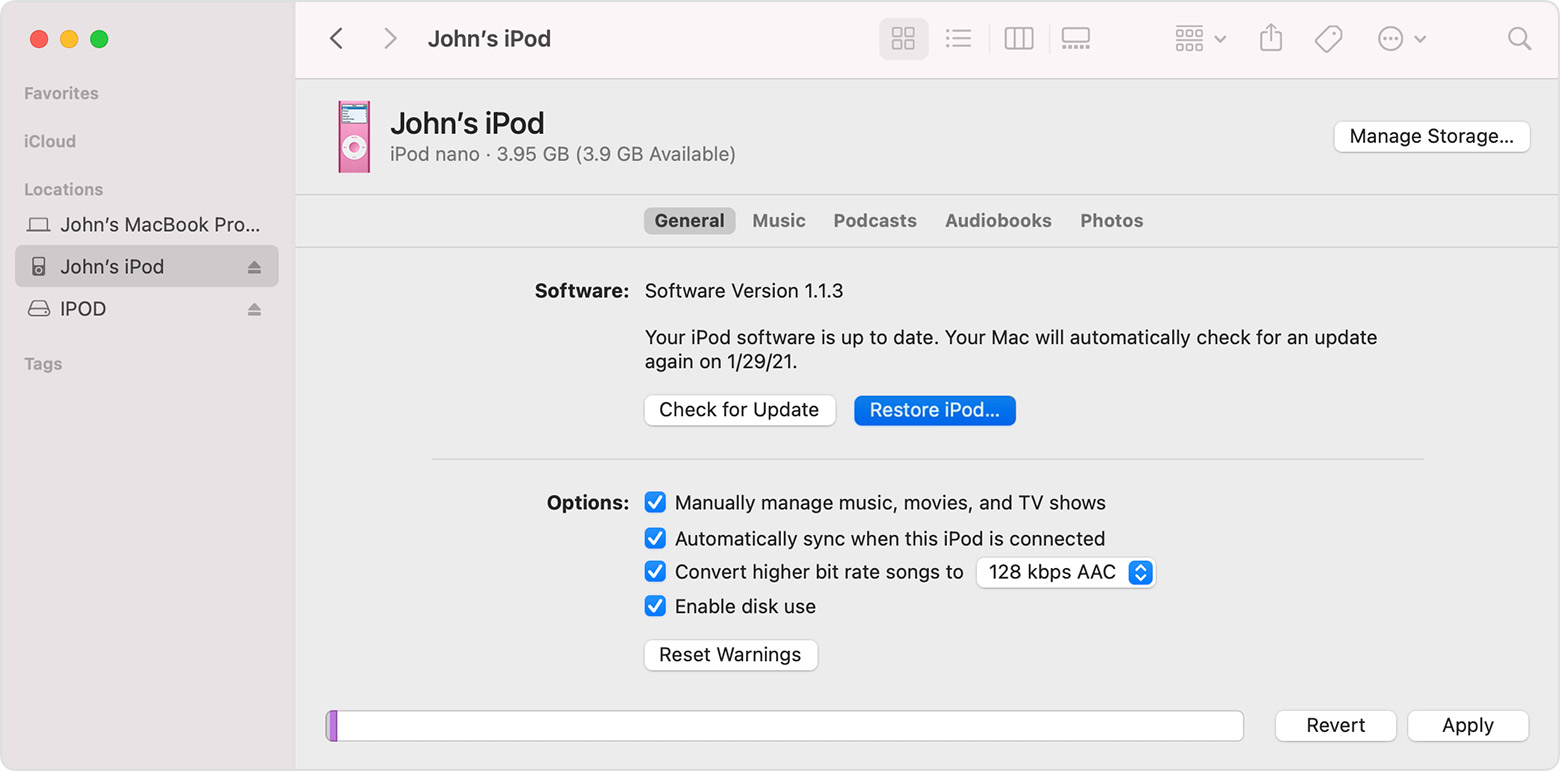The image size is (1560, 772).
Task: Click the Favorites sidebar heading
Action: pyautogui.click(x=61, y=93)
